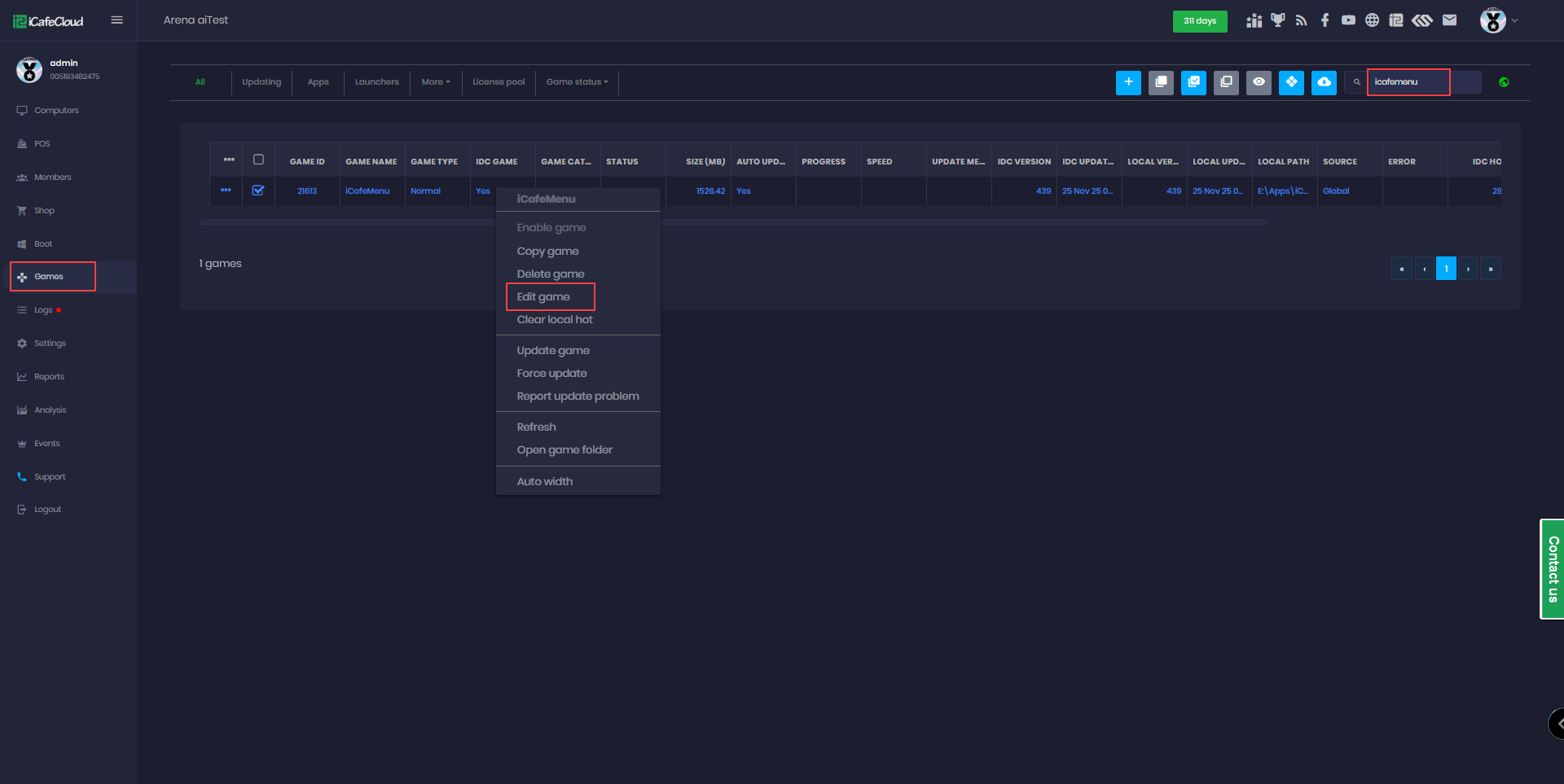Uncheck the iCafeMenu row checkbox
The image size is (1564, 784).
pyautogui.click(x=258, y=191)
